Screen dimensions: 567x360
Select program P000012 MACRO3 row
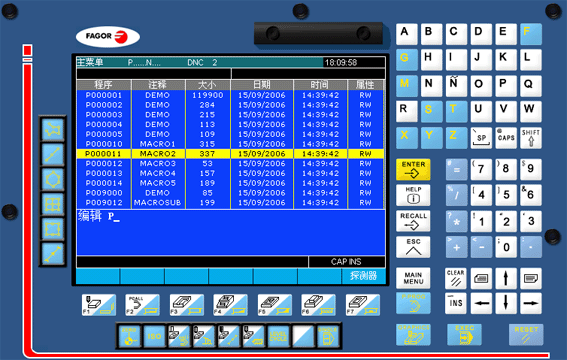click(230, 163)
